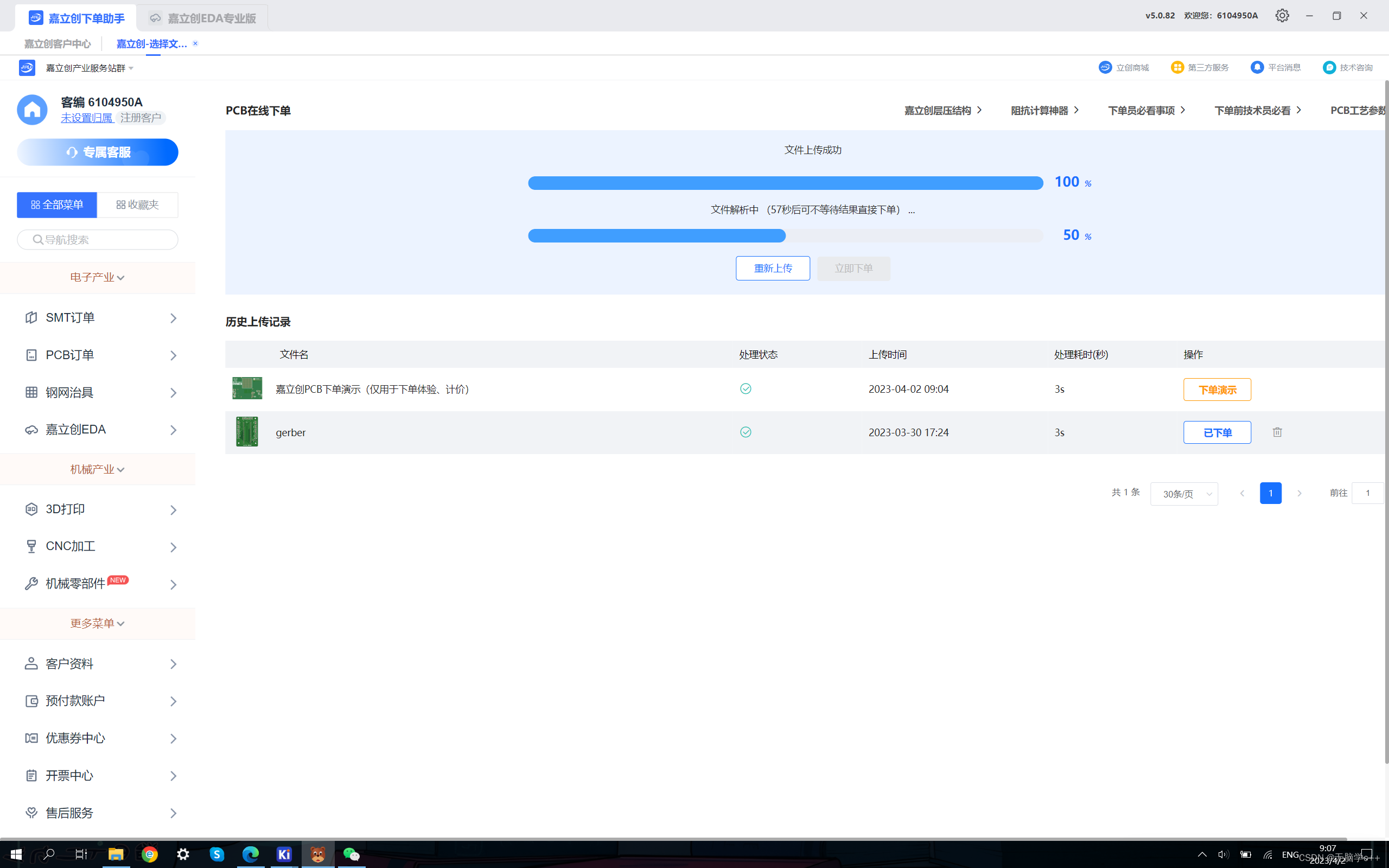This screenshot has width=1389, height=868.
Task: Collapse the 机械产业 section
Action: click(98, 469)
